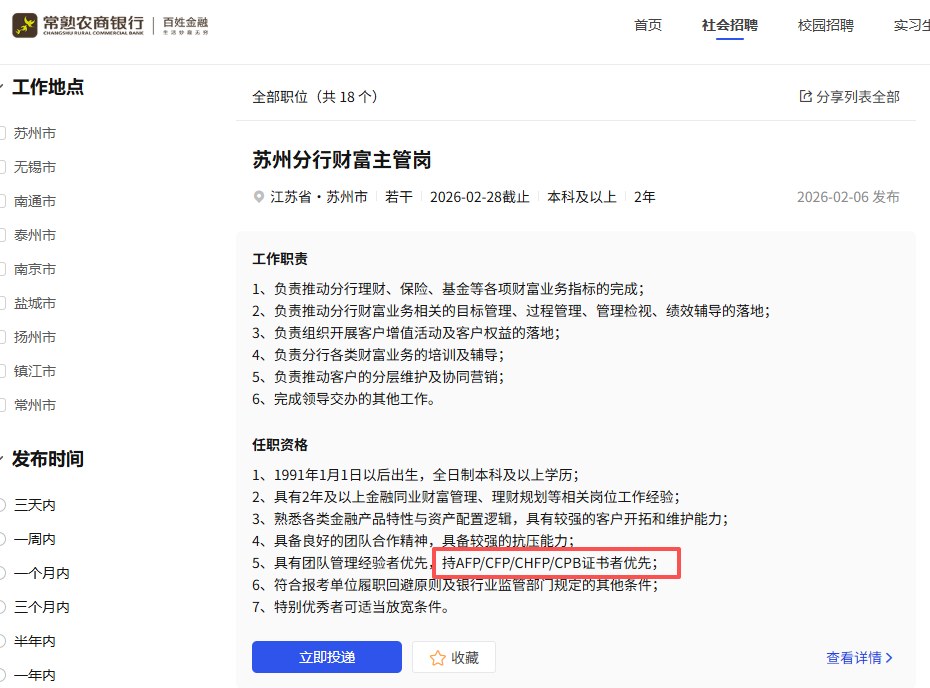Click the share icon beside 分享列表全部
Screen dimensions: 930x688
coord(805,96)
